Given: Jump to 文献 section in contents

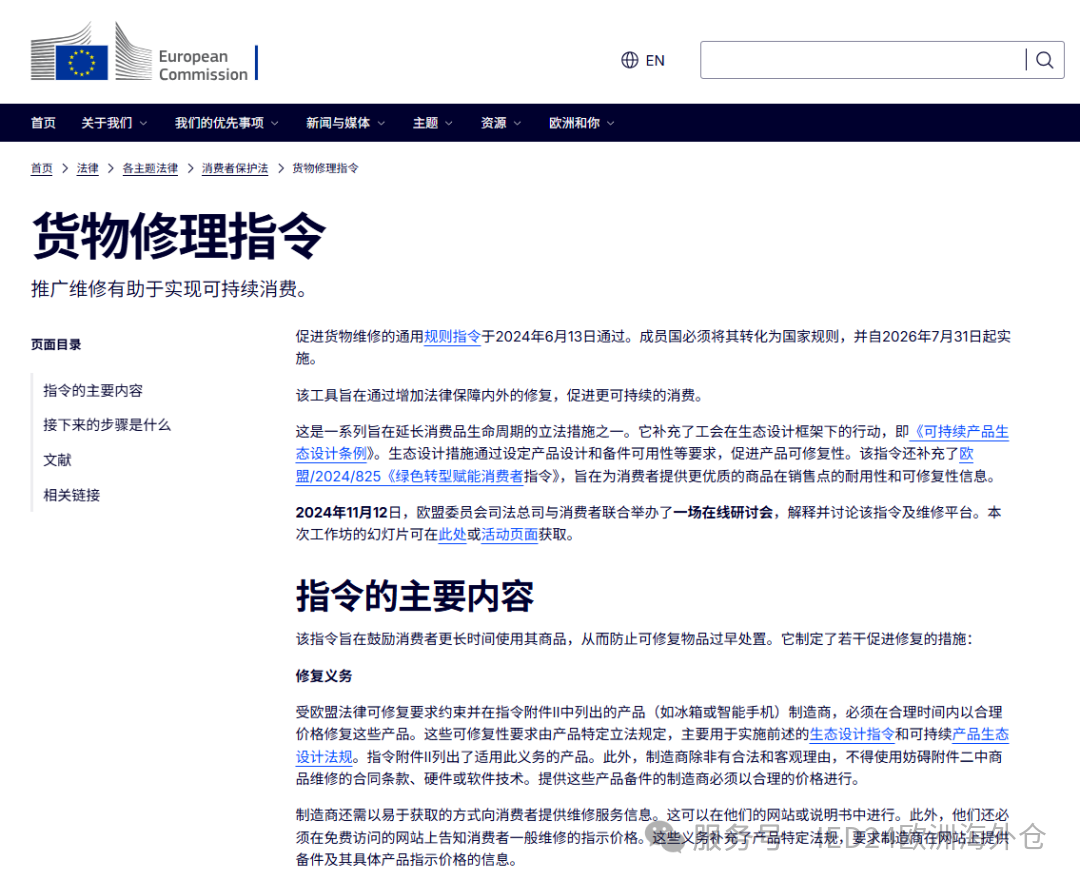Looking at the screenshot, I should click(x=57, y=460).
